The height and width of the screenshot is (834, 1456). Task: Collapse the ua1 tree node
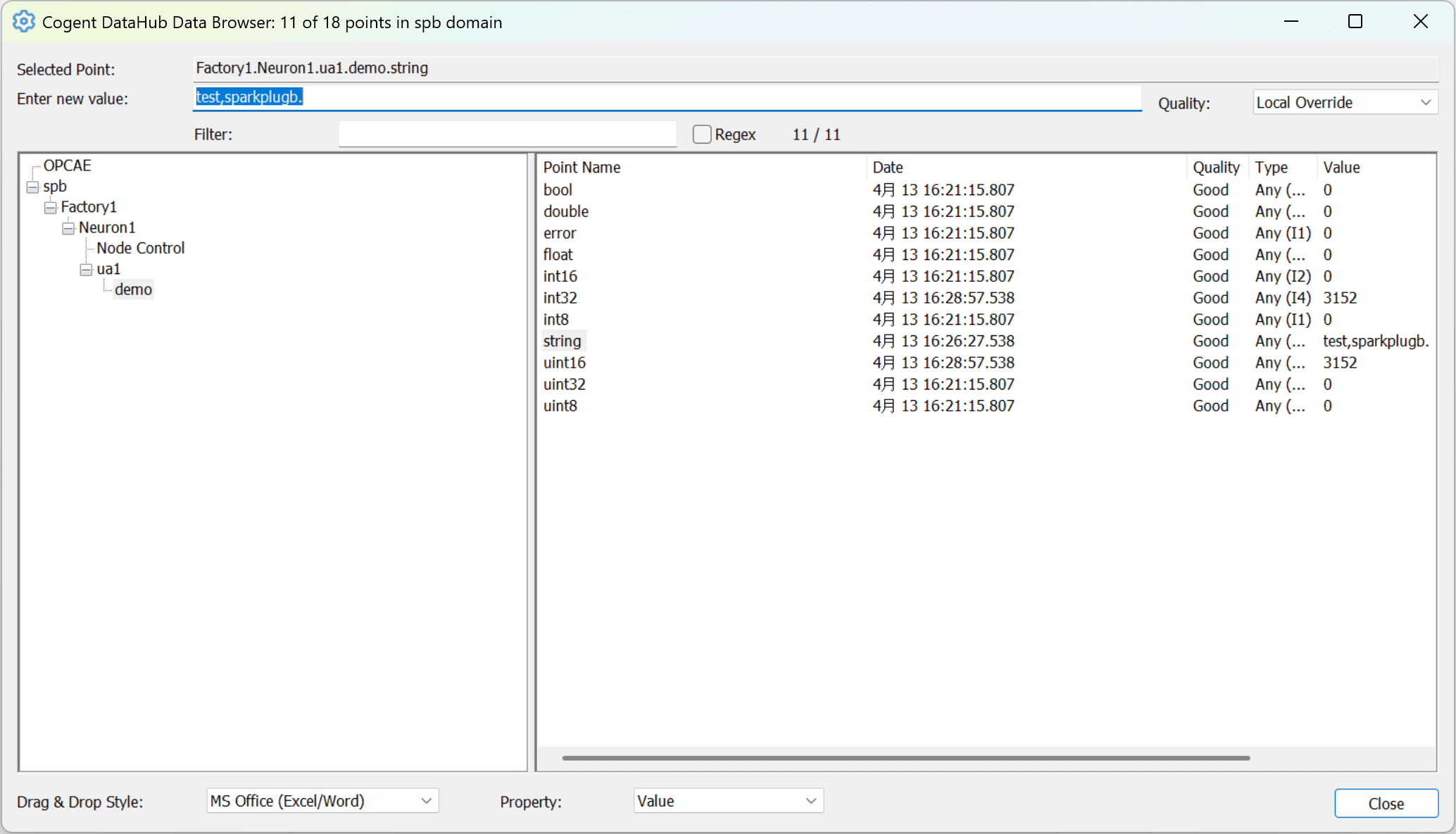tap(86, 270)
